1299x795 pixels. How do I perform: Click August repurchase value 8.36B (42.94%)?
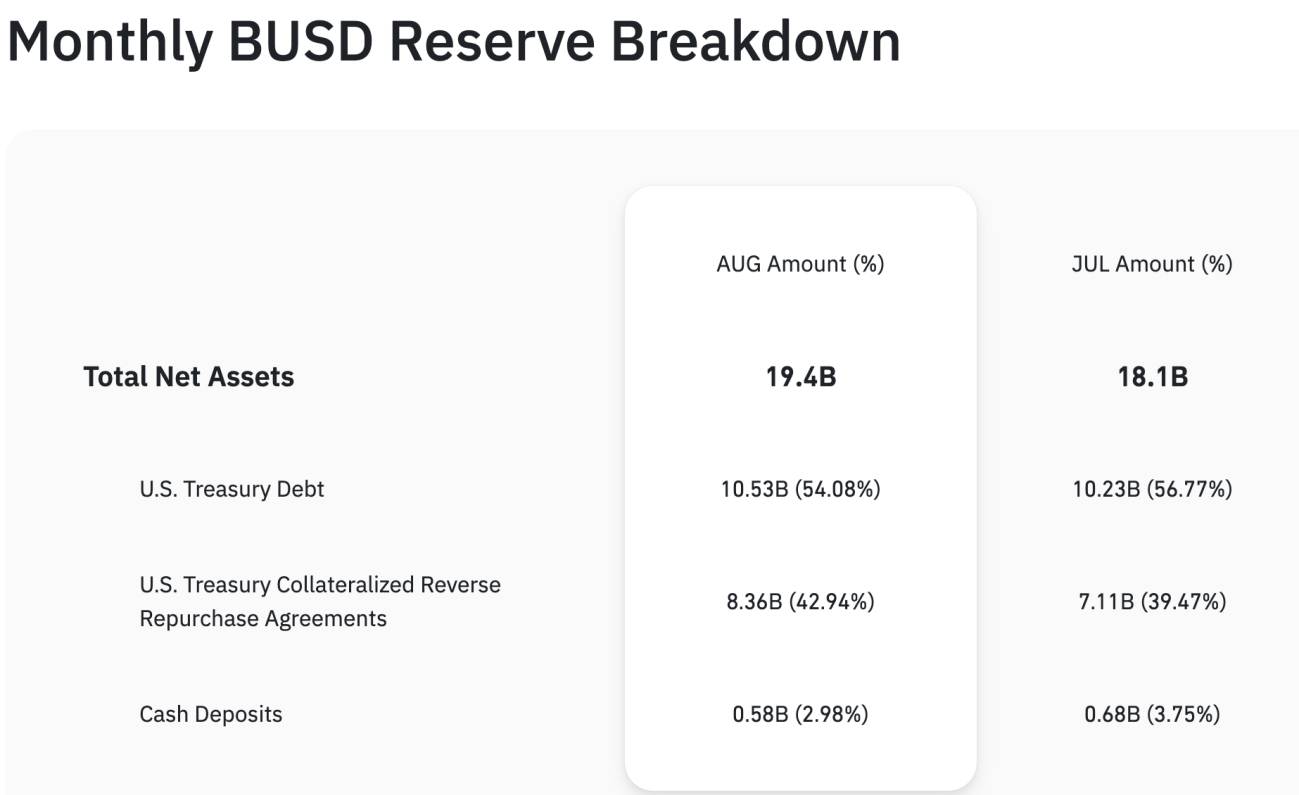[x=800, y=602]
